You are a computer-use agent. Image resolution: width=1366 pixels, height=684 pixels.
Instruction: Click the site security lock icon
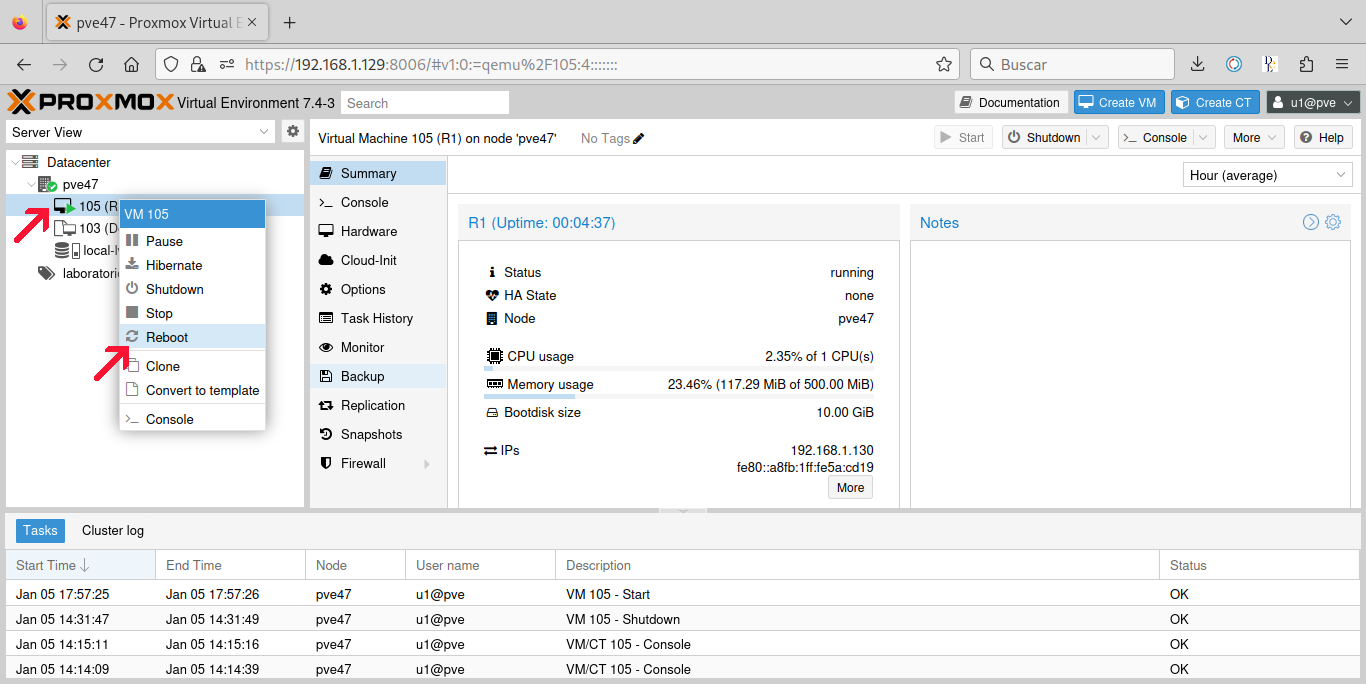click(x=197, y=64)
